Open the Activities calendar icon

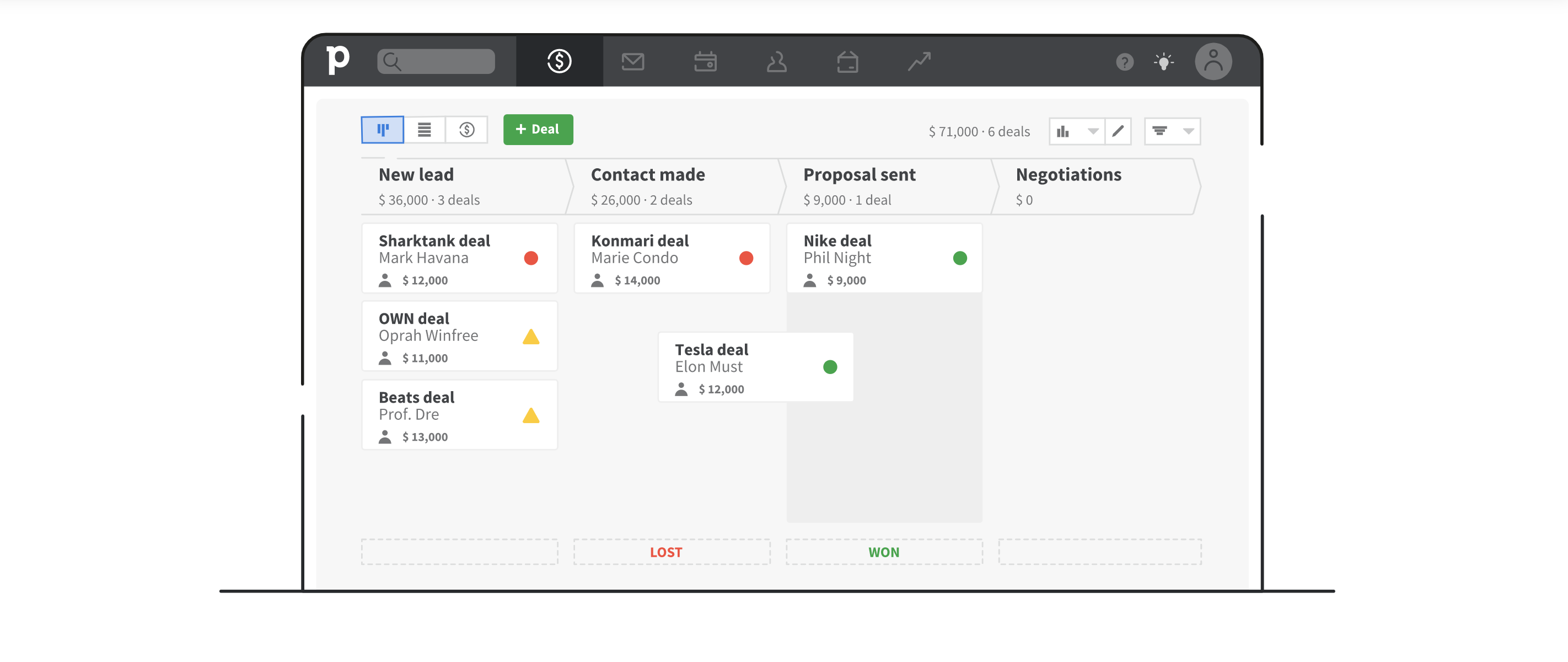(x=705, y=61)
